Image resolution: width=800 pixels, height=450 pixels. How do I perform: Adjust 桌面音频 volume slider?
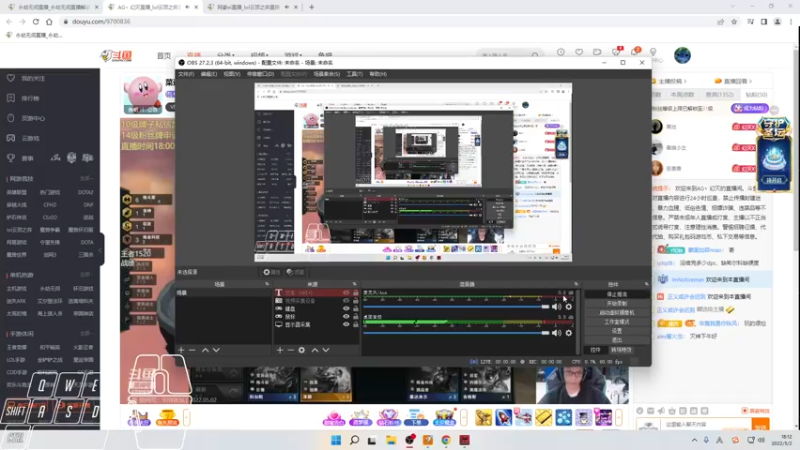[456, 333]
